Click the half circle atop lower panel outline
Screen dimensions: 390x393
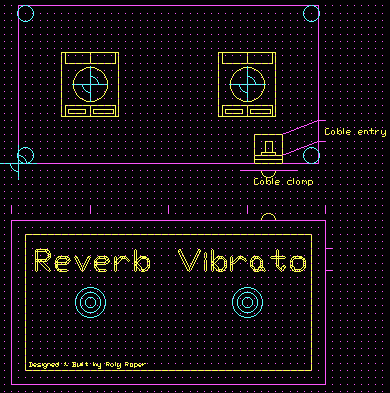(x=268, y=217)
